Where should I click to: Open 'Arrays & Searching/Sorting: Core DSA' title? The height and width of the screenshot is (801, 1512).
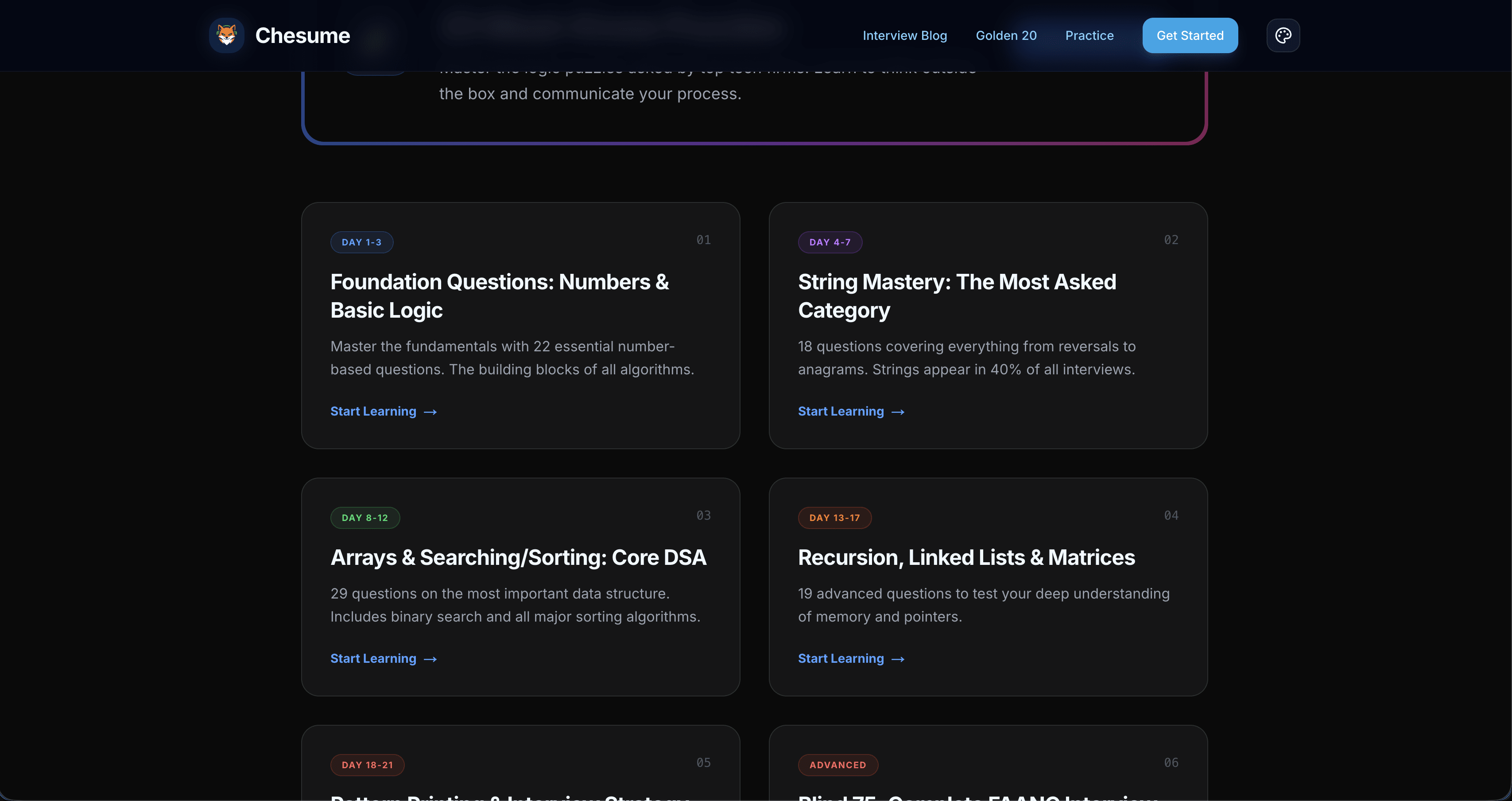point(518,557)
